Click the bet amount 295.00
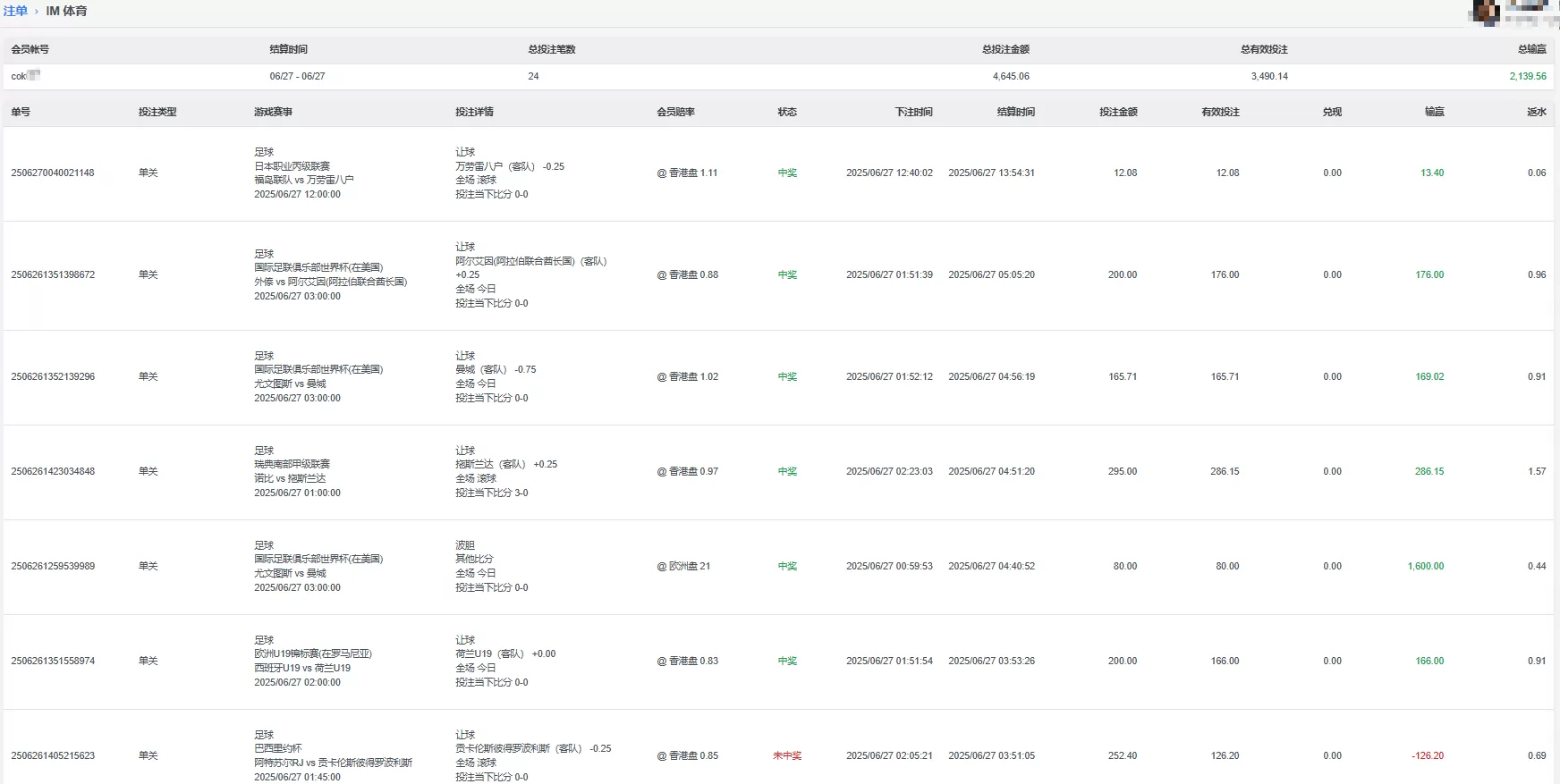This screenshot has height=784, width=1560. coord(1123,471)
